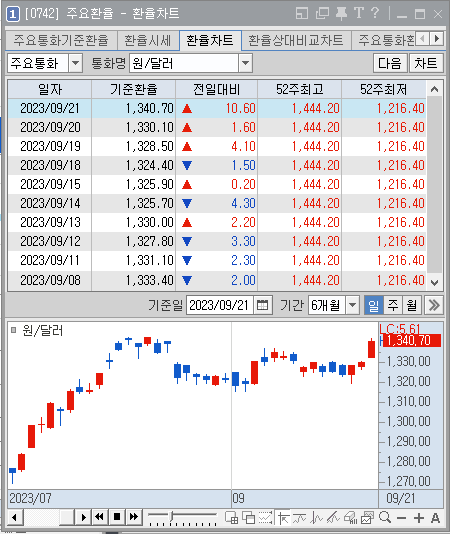Select the 월 (monthly) period toggle
Image resolution: width=450 pixels, height=534 pixels.
click(412, 305)
